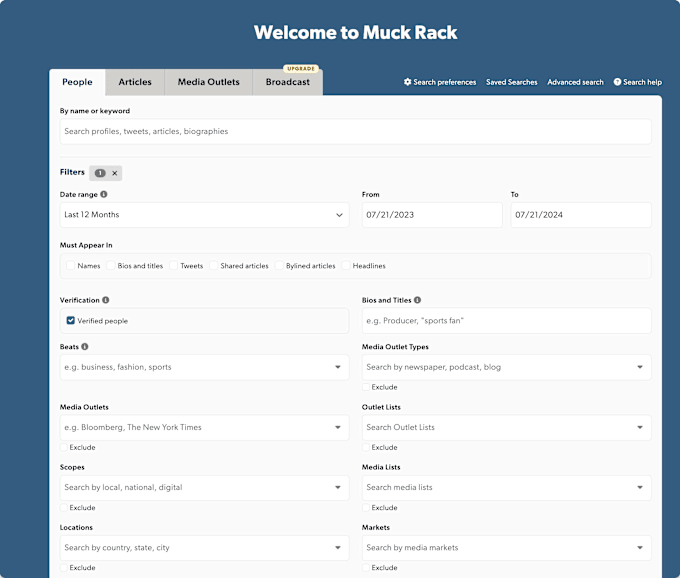Click the info icon next to Date range
This screenshot has height=578, width=680.
click(104, 194)
